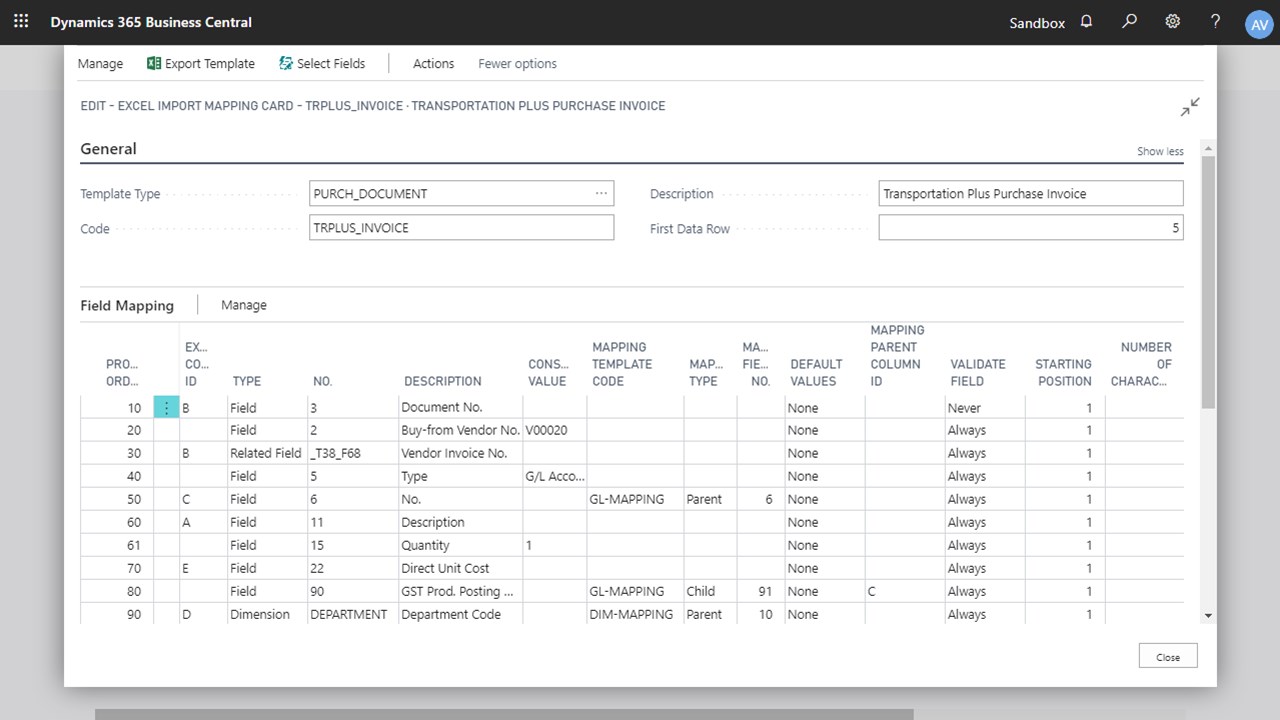Select the Direct Unit Cost cell
Image resolution: width=1280 pixels, height=720 pixels.
click(x=460, y=568)
